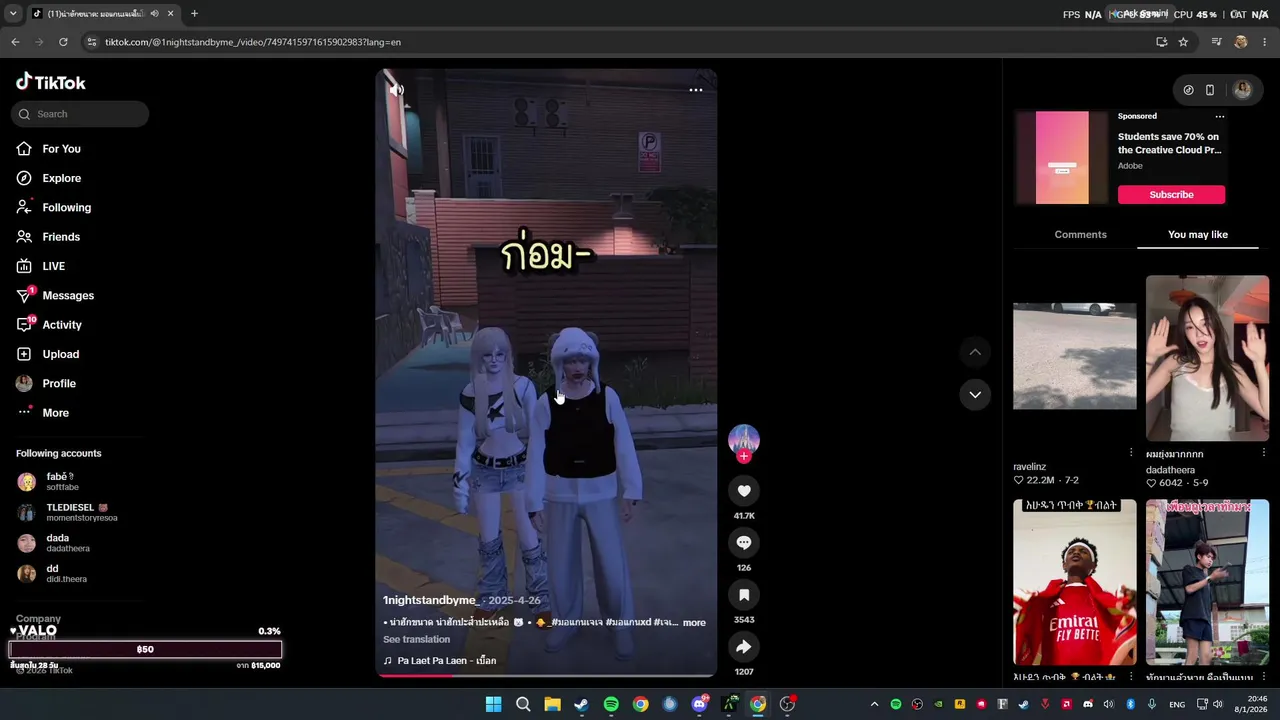Open the Chrome three-dot menu
This screenshot has width=1280, height=720.
pyautogui.click(x=1265, y=42)
